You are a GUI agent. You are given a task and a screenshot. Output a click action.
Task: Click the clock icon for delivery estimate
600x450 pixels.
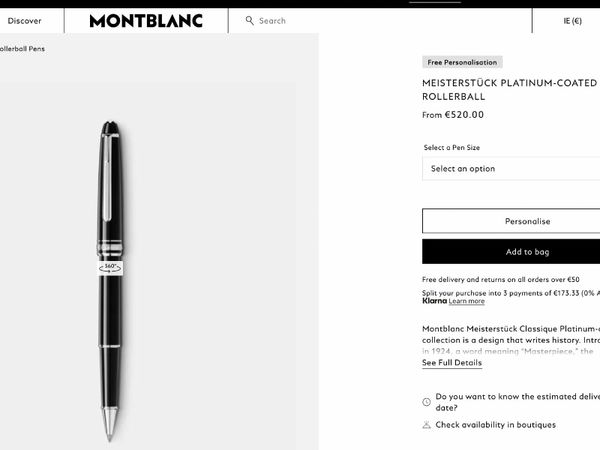pos(426,402)
